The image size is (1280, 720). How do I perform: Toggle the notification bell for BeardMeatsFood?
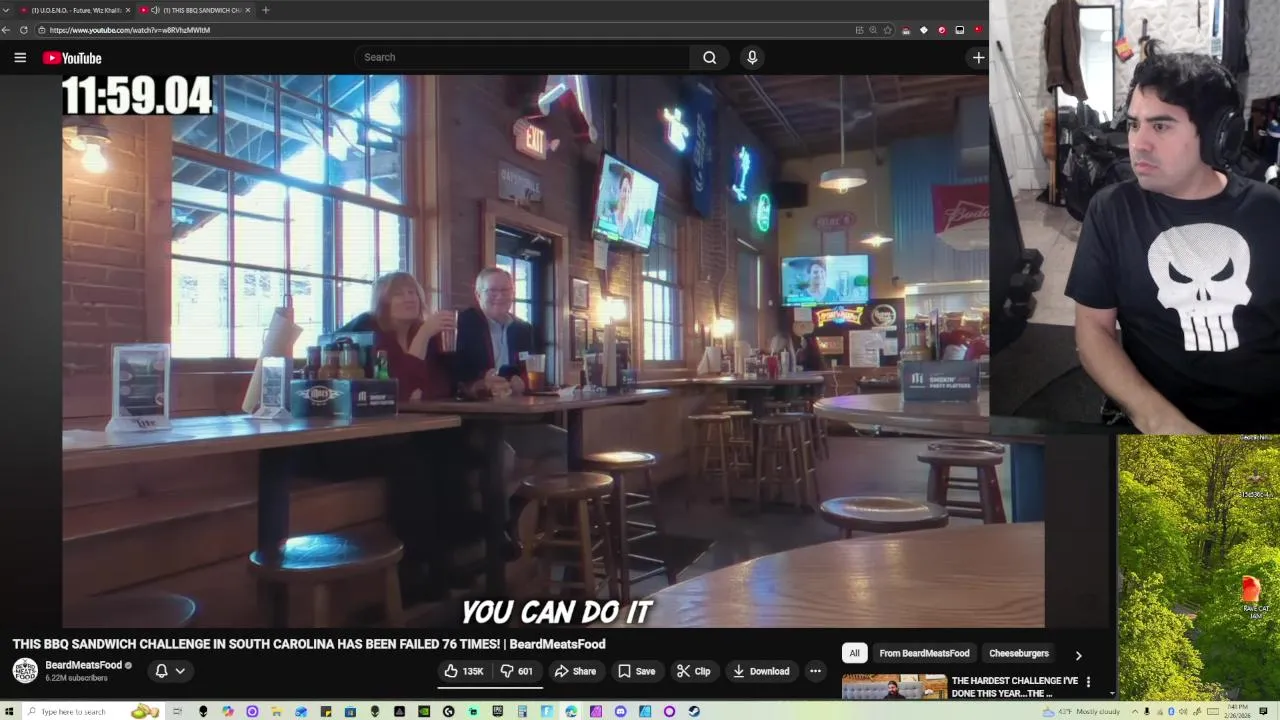point(161,671)
